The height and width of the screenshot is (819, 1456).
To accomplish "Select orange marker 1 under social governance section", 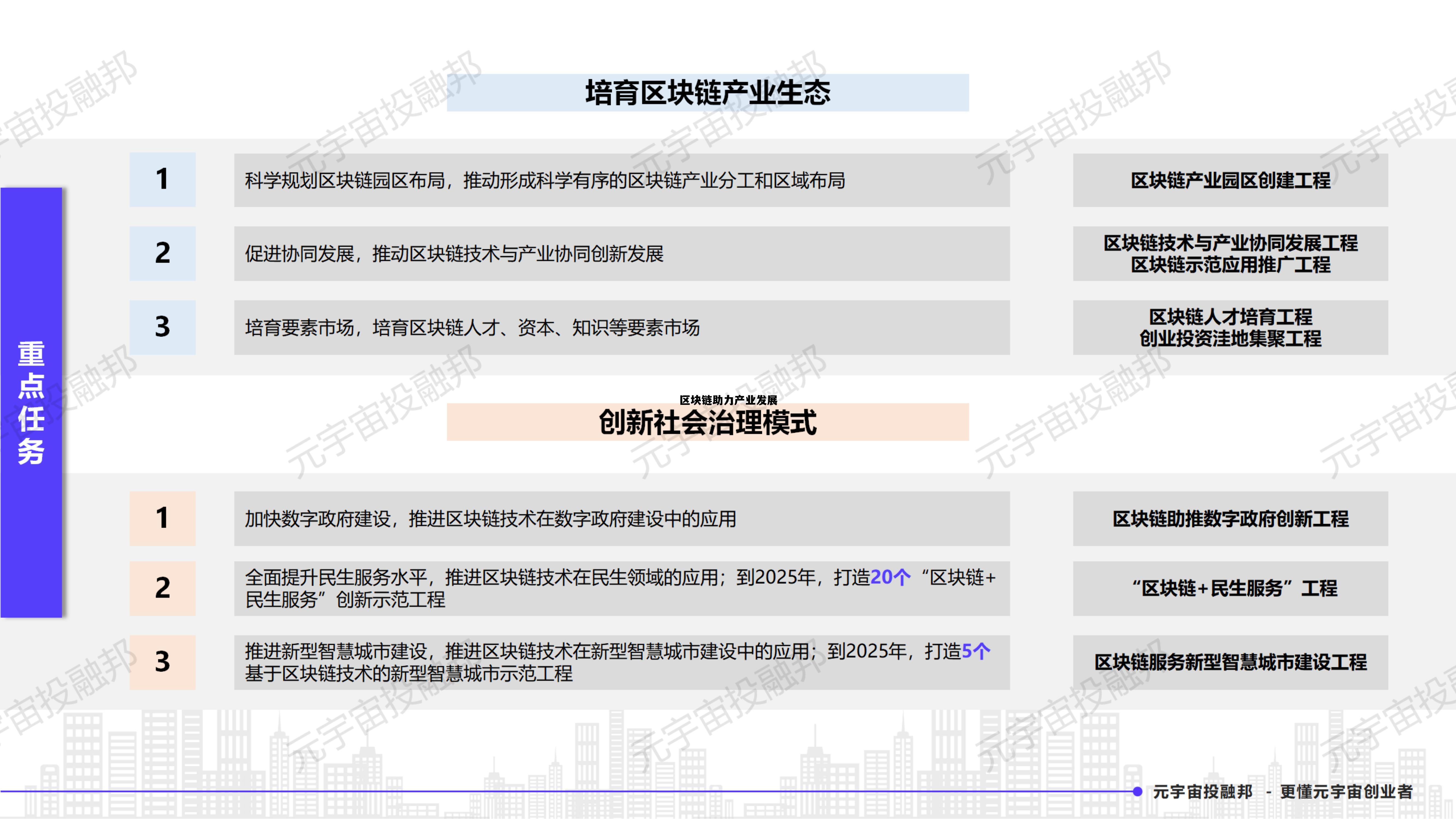I will tap(163, 519).
